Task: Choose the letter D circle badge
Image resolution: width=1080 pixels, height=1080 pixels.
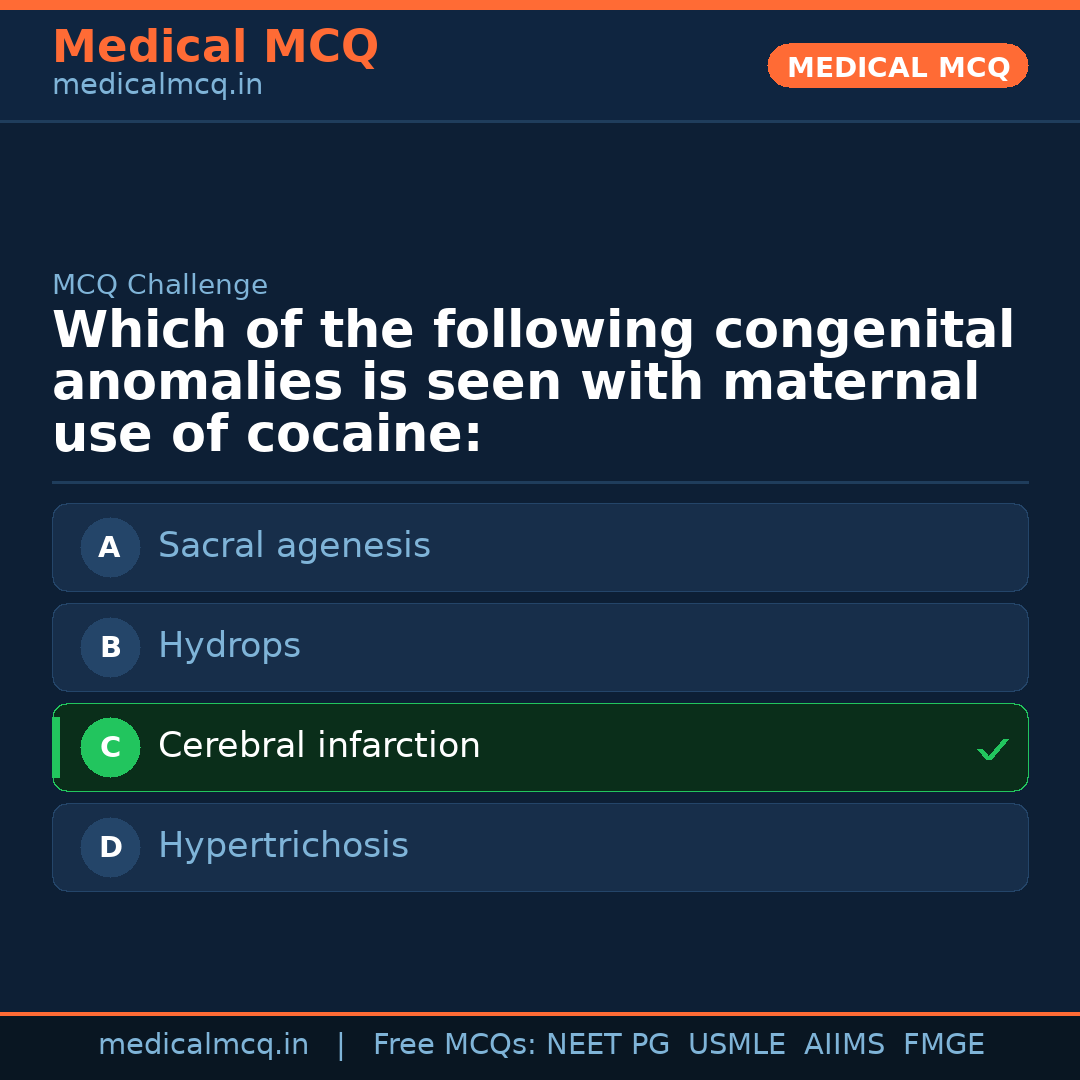Action: pos(110,847)
